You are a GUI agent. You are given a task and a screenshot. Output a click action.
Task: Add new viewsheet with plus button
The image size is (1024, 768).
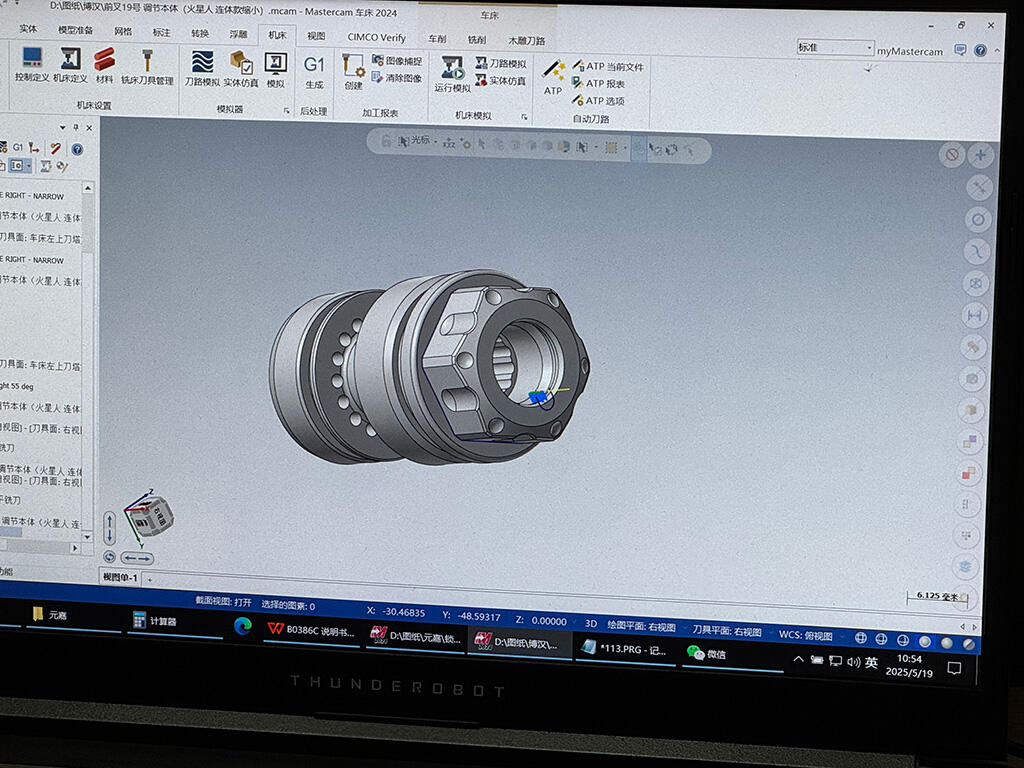point(150,579)
